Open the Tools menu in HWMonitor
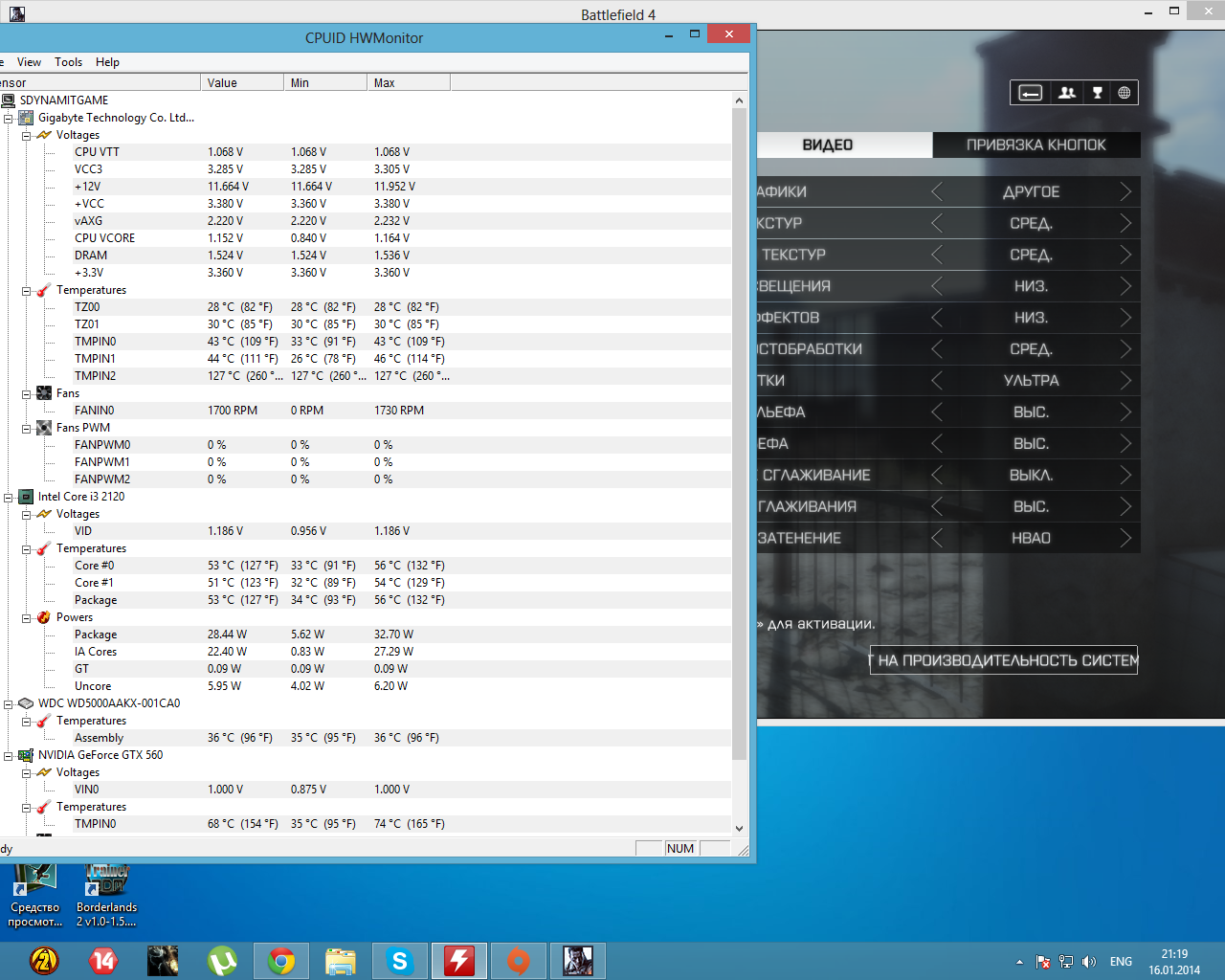1225x980 pixels. point(68,62)
